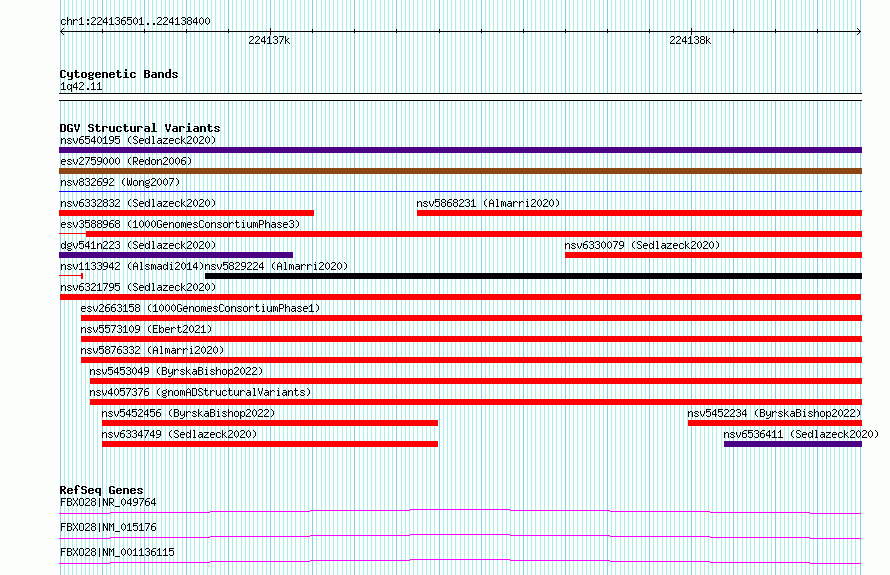Select the FBXO28|NR_049764 transcript label
This screenshot has width=890, height=575.
(108, 502)
